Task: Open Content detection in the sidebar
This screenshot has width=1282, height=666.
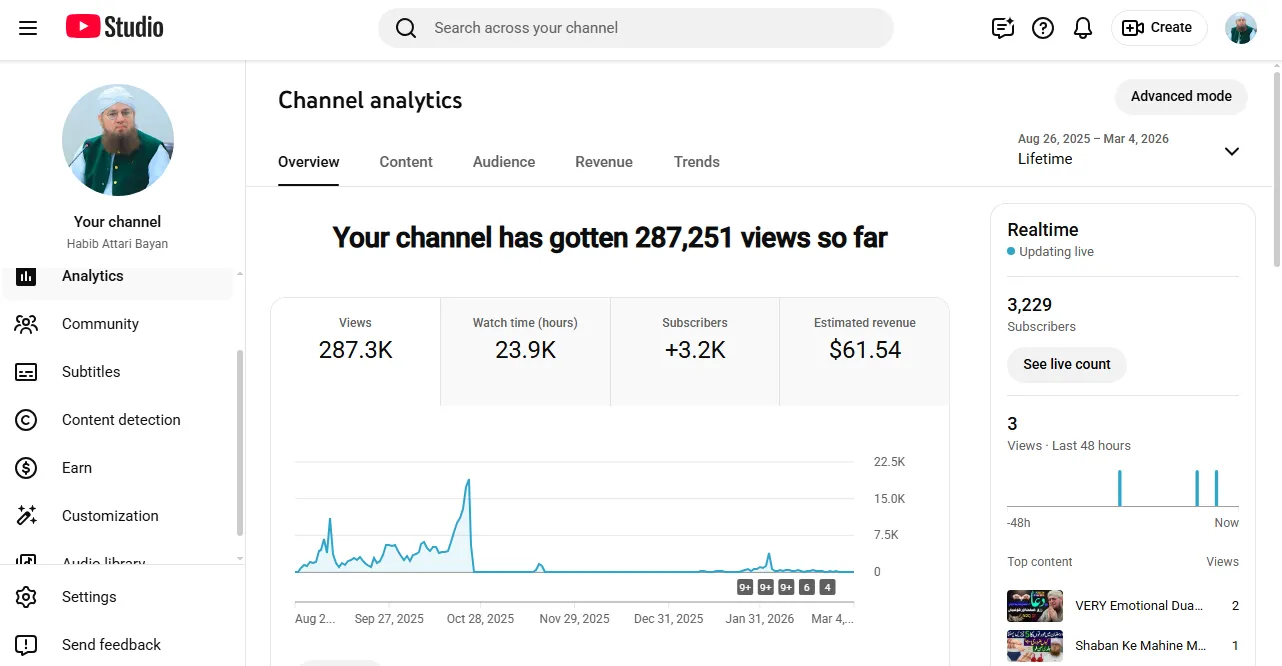Action: (x=118, y=420)
